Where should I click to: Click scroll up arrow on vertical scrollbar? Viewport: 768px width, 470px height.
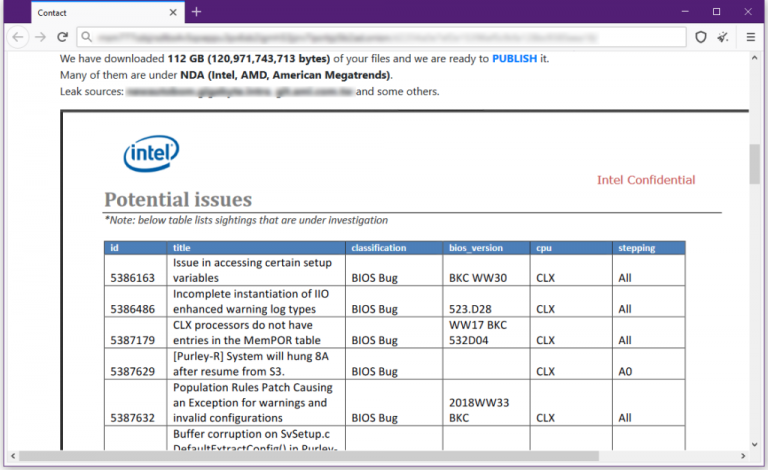(x=756, y=58)
